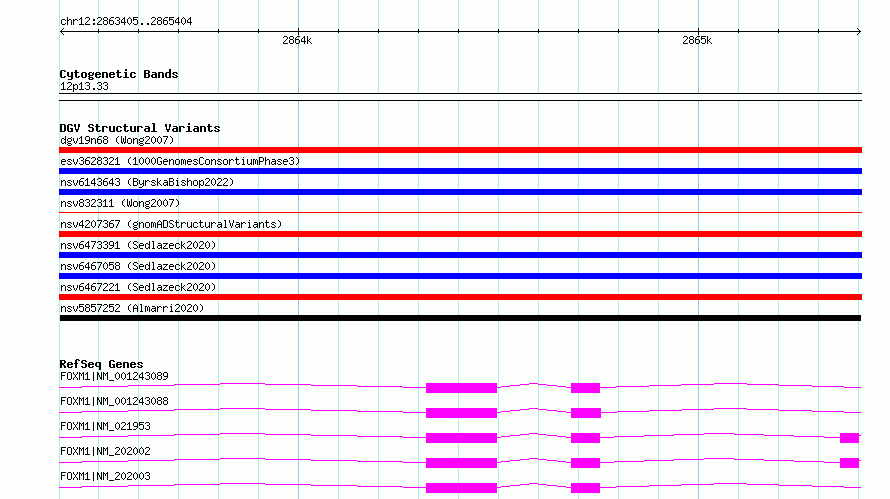Click the rightmost exon of FOXM1|NM_021953

(849, 438)
